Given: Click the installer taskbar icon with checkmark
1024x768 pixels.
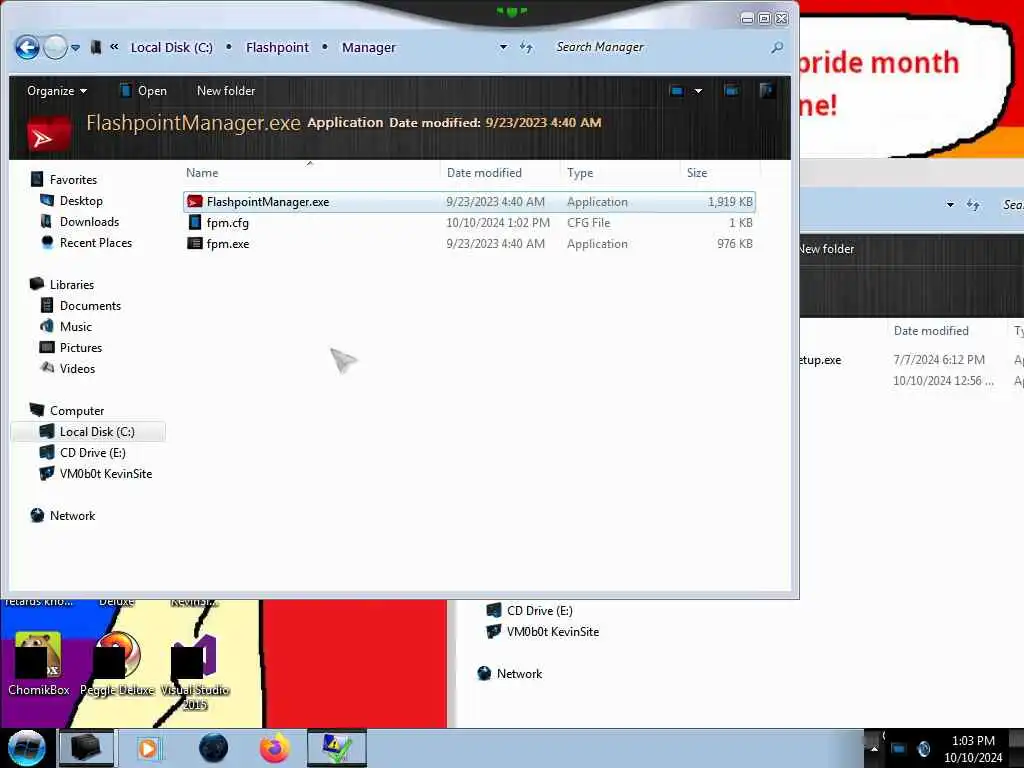Looking at the screenshot, I should [x=336, y=748].
